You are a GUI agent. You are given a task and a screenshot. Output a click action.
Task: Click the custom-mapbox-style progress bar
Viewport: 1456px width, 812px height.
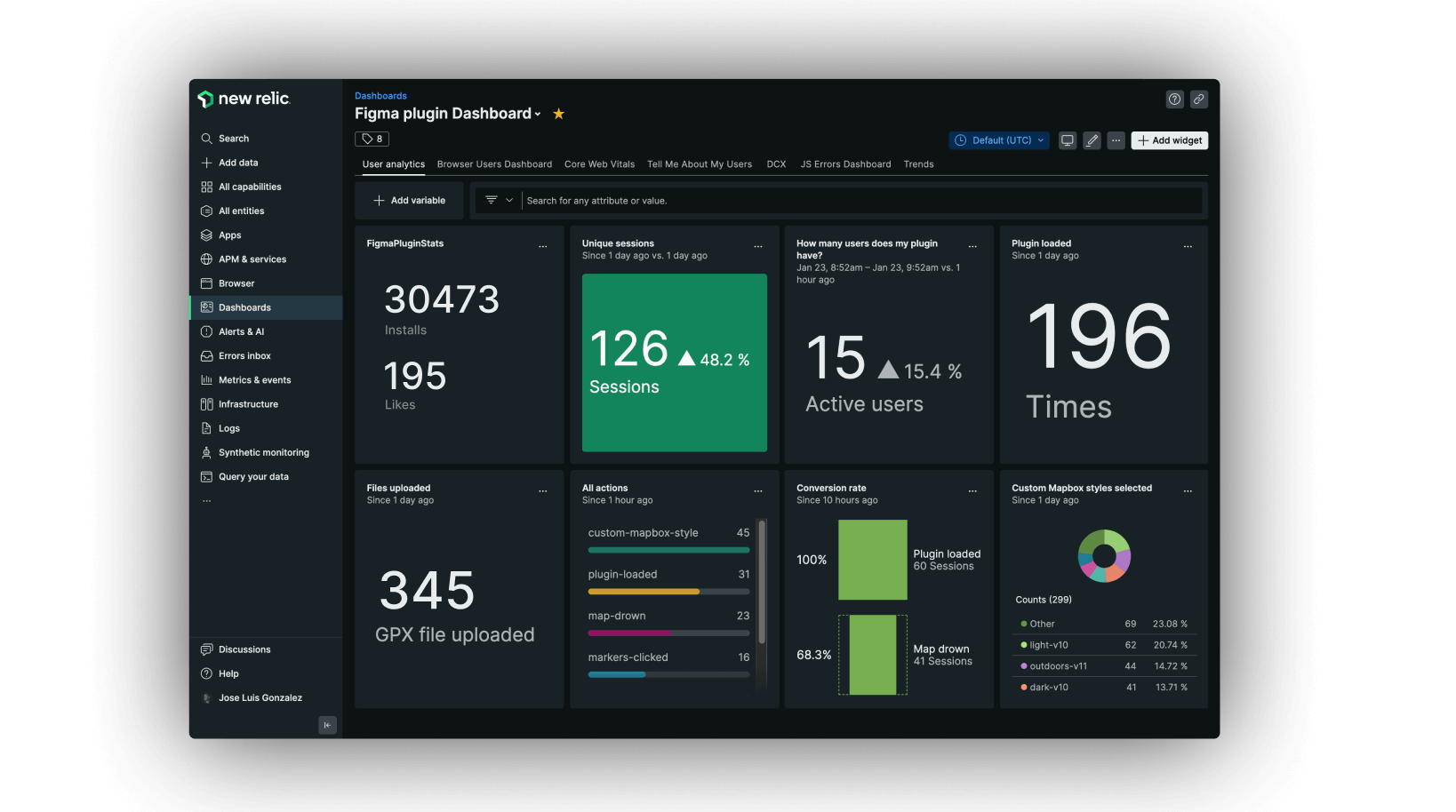click(x=668, y=550)
